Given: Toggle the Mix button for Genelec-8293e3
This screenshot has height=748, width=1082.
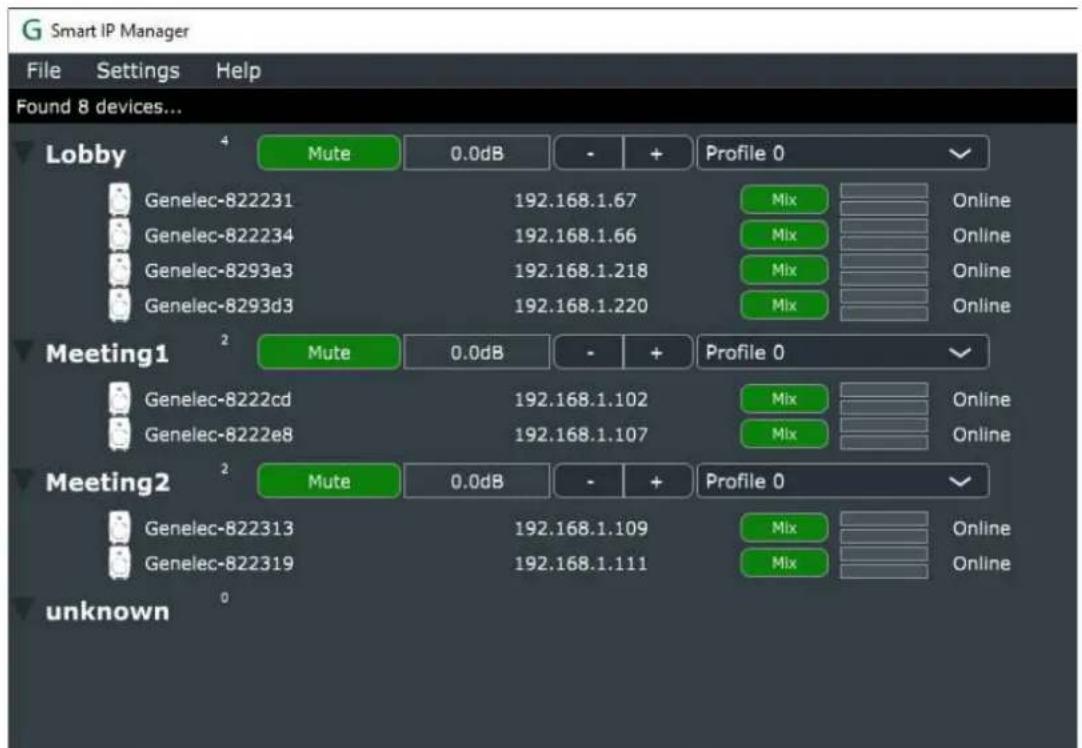Looking at the screenshot, I should tap(785, 270).
